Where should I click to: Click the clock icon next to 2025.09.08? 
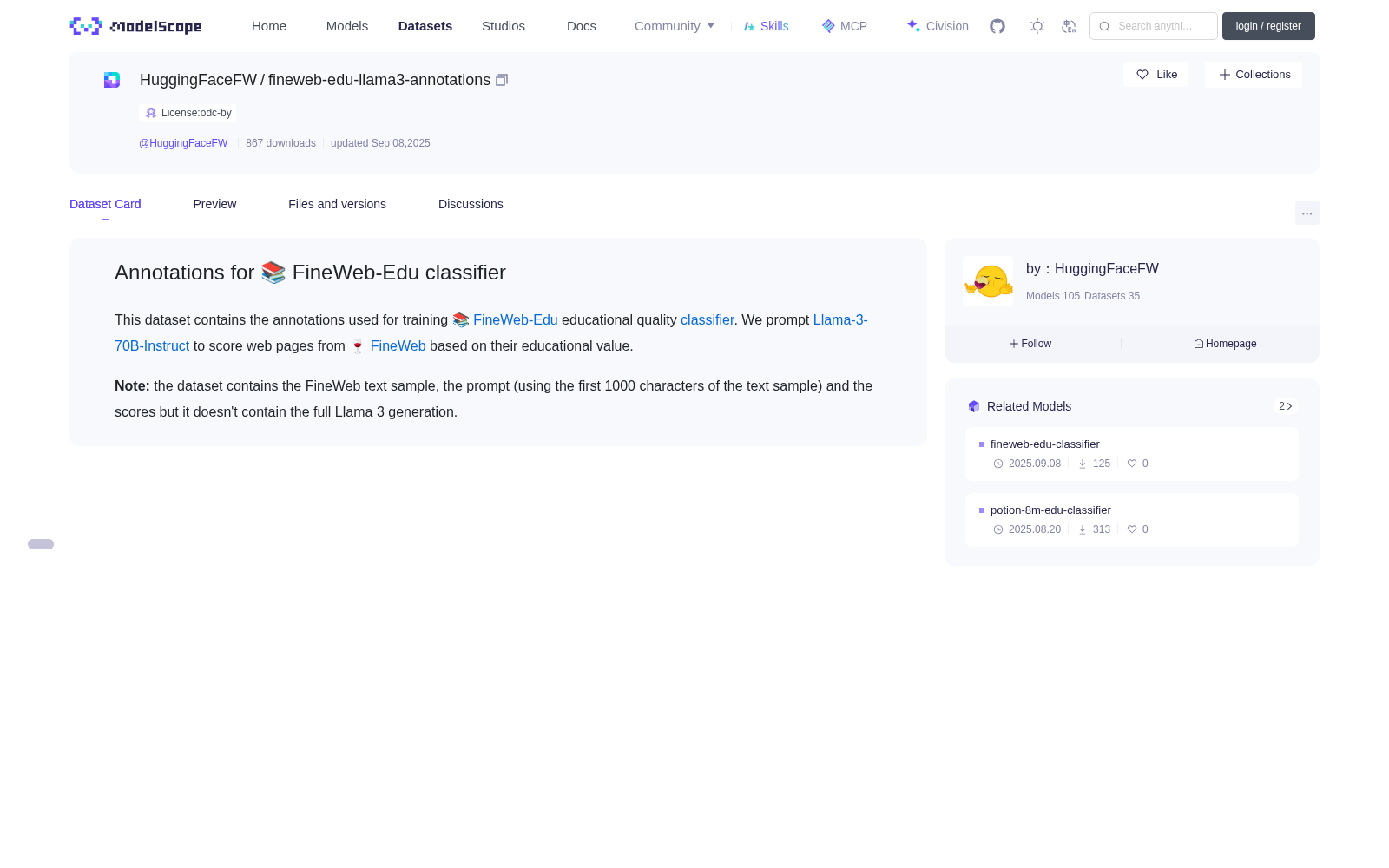coord(998,464)
